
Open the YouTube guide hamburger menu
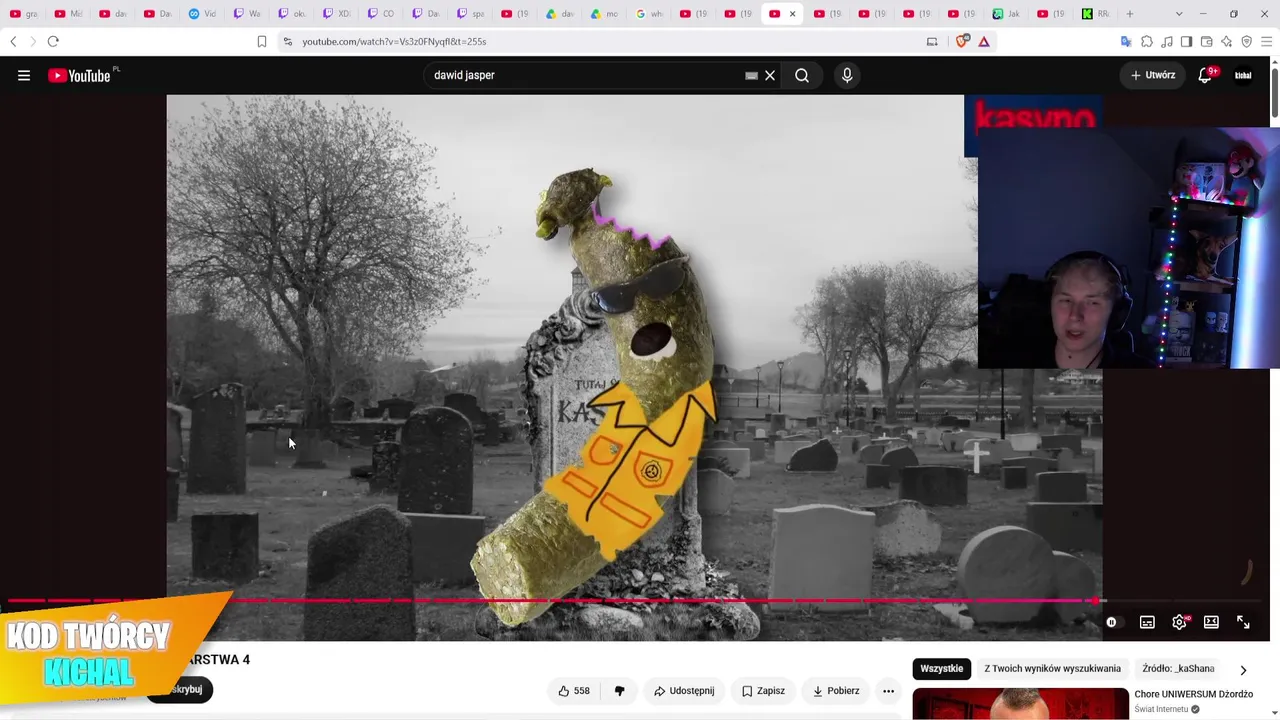[24, 75]
